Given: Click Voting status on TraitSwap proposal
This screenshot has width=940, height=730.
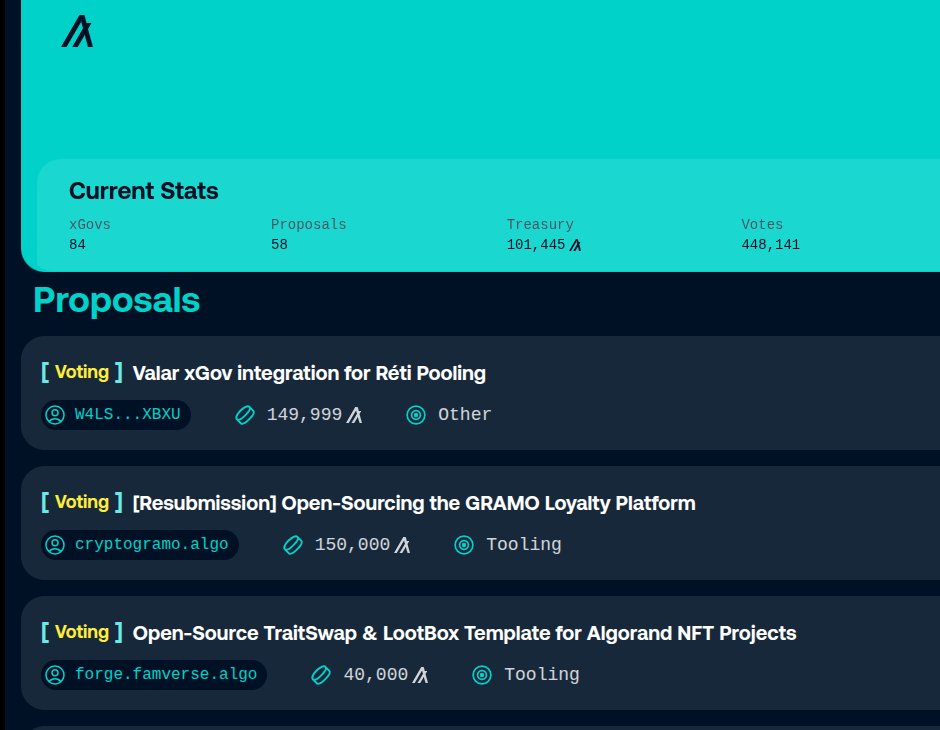Looking at the screenshot, I should click(82, 632).
